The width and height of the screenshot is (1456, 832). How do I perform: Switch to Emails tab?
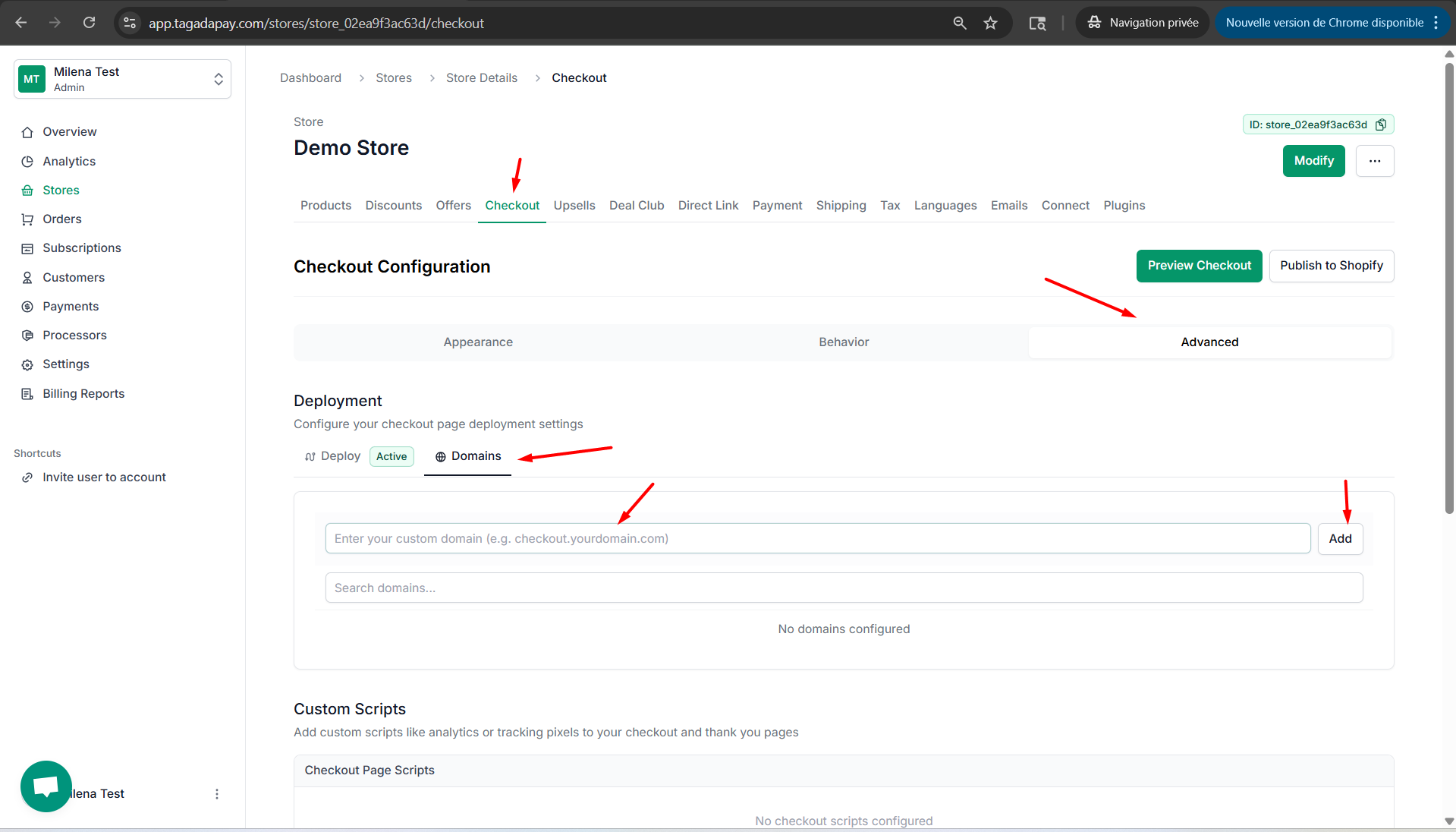point(1009,205)
